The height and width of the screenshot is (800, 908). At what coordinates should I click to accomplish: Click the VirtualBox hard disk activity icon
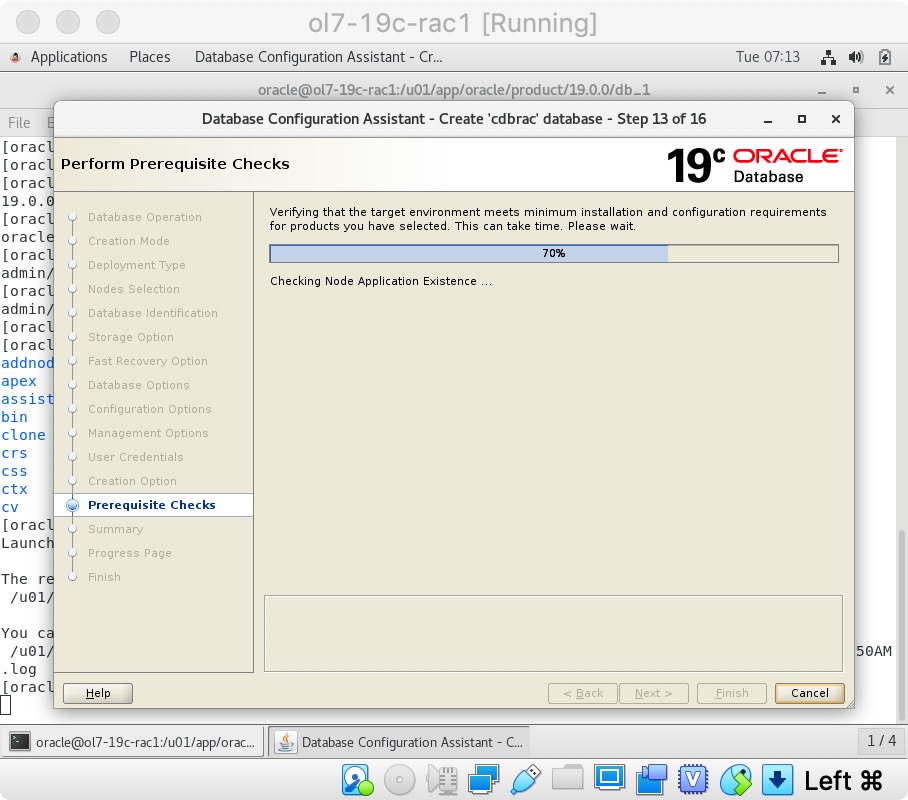pos(357,780)
